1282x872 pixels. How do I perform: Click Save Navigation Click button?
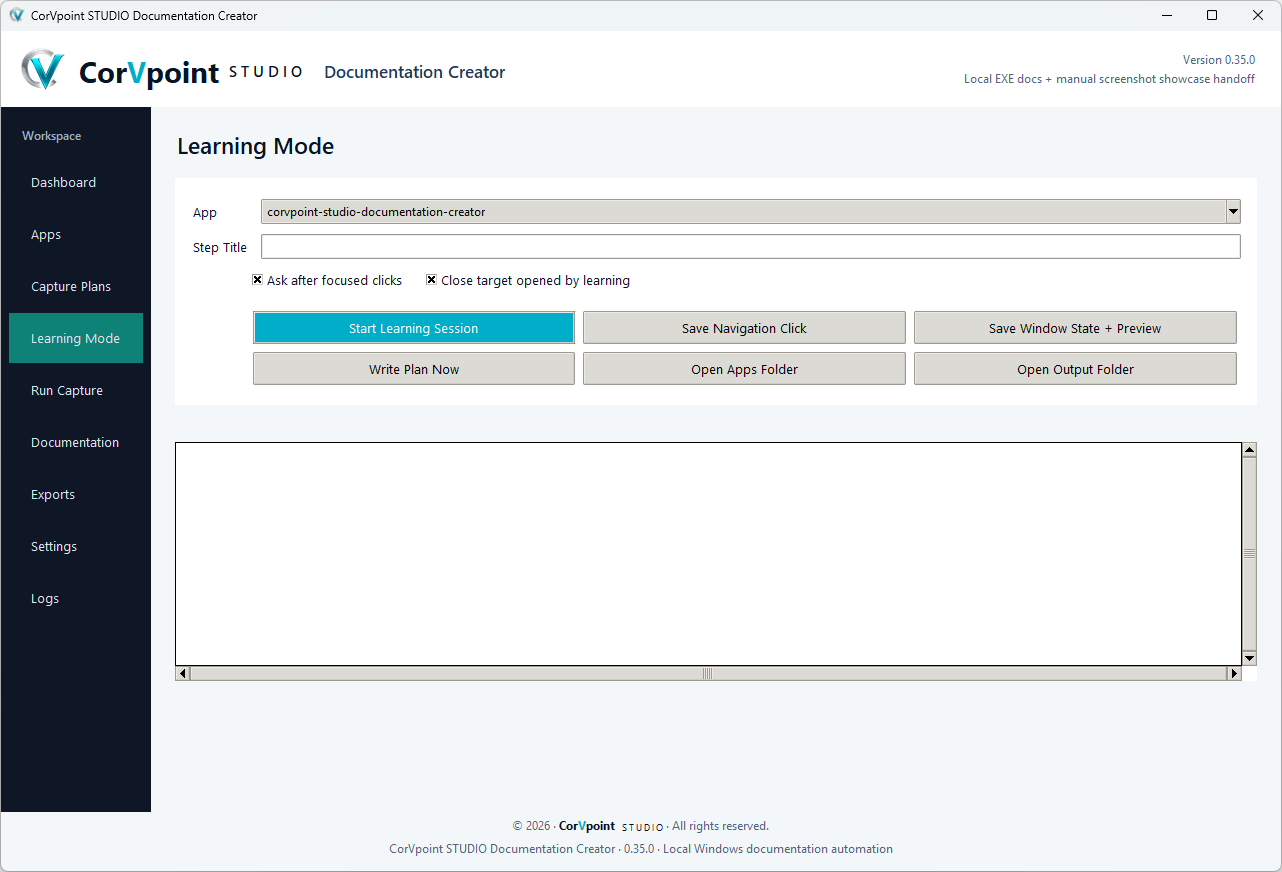point(744,328)
